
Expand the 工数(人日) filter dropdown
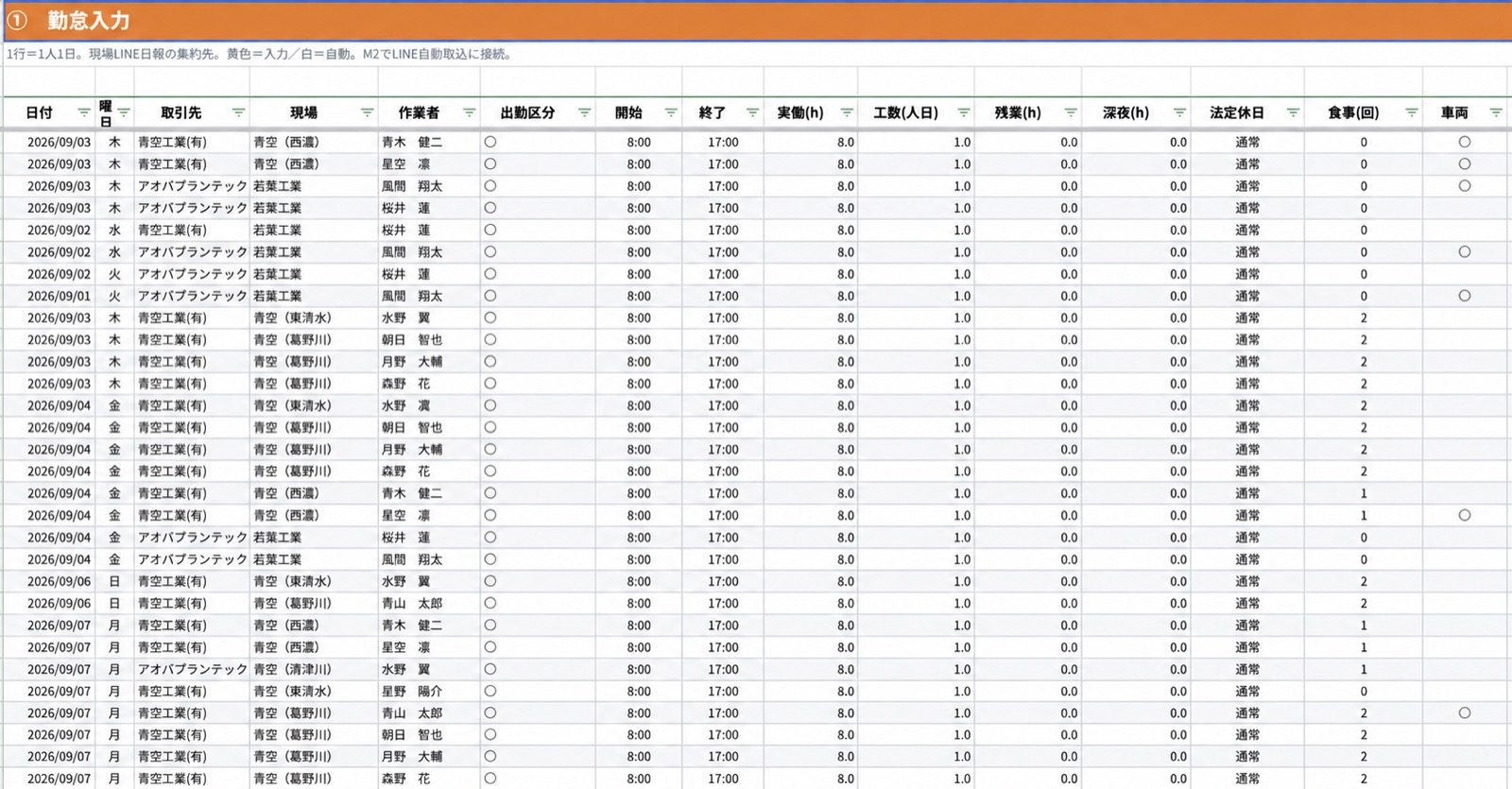[963, 112]
